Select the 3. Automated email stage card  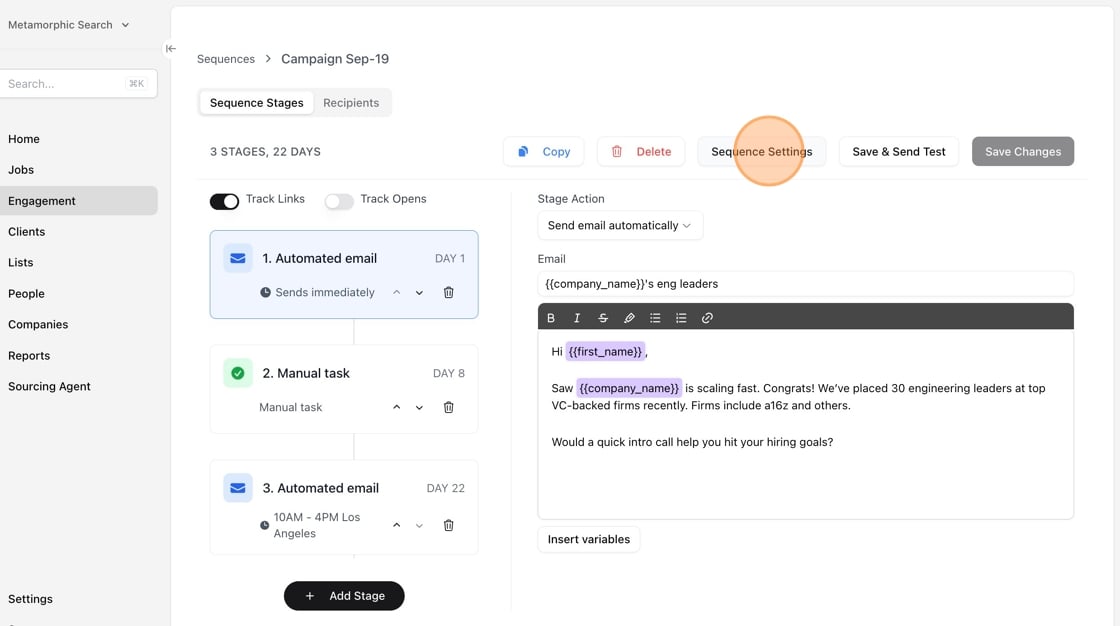pyautogui.click(x=344, y=507)
